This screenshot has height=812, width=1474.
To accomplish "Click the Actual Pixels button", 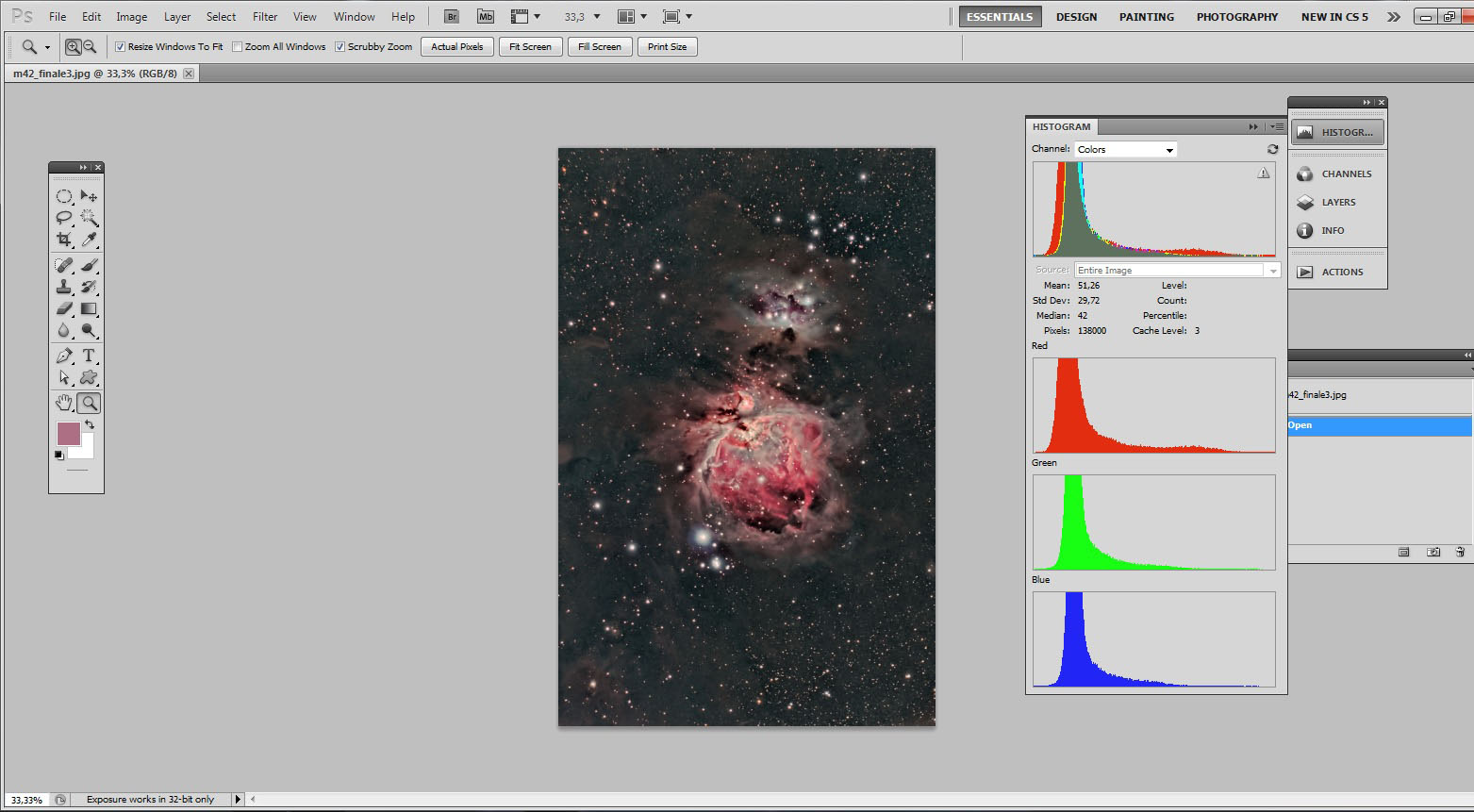I will point(457,46).
